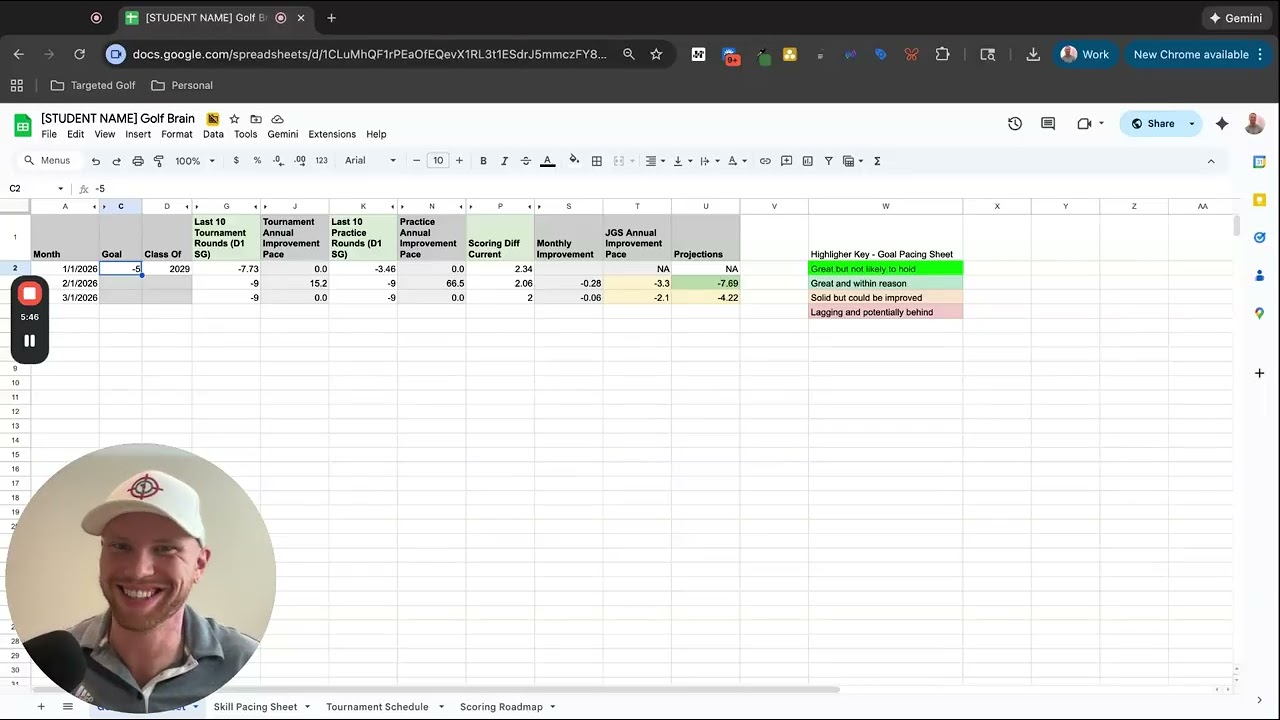Screen dimensions: 1280x720
Task: Open the Chrome downloads icon
Action: point(1033,55)
